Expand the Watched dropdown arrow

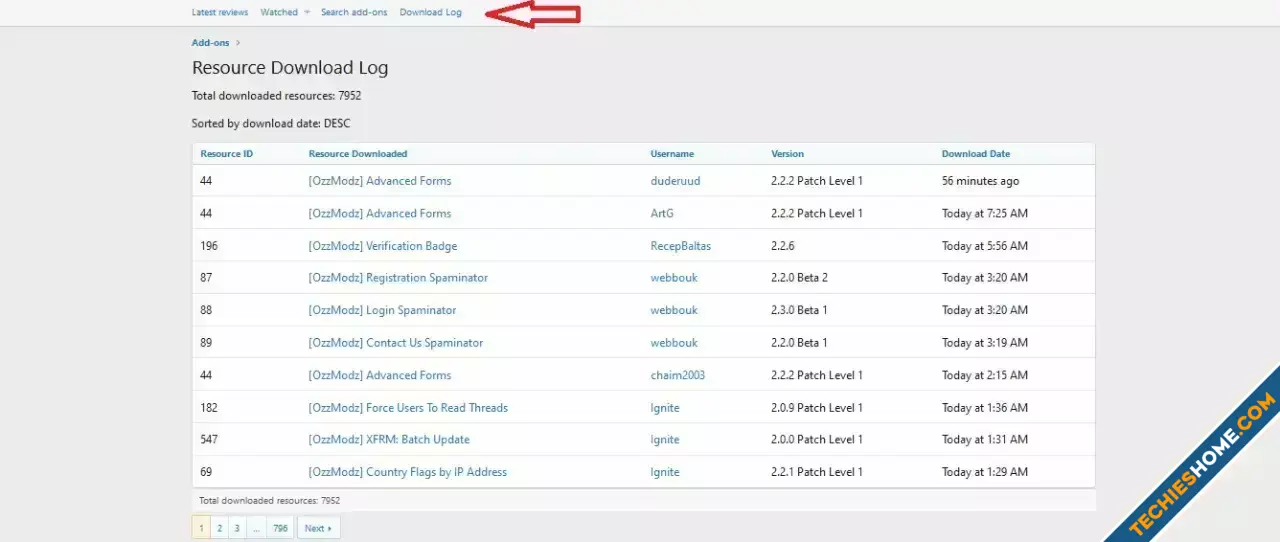tap(307, 12)
